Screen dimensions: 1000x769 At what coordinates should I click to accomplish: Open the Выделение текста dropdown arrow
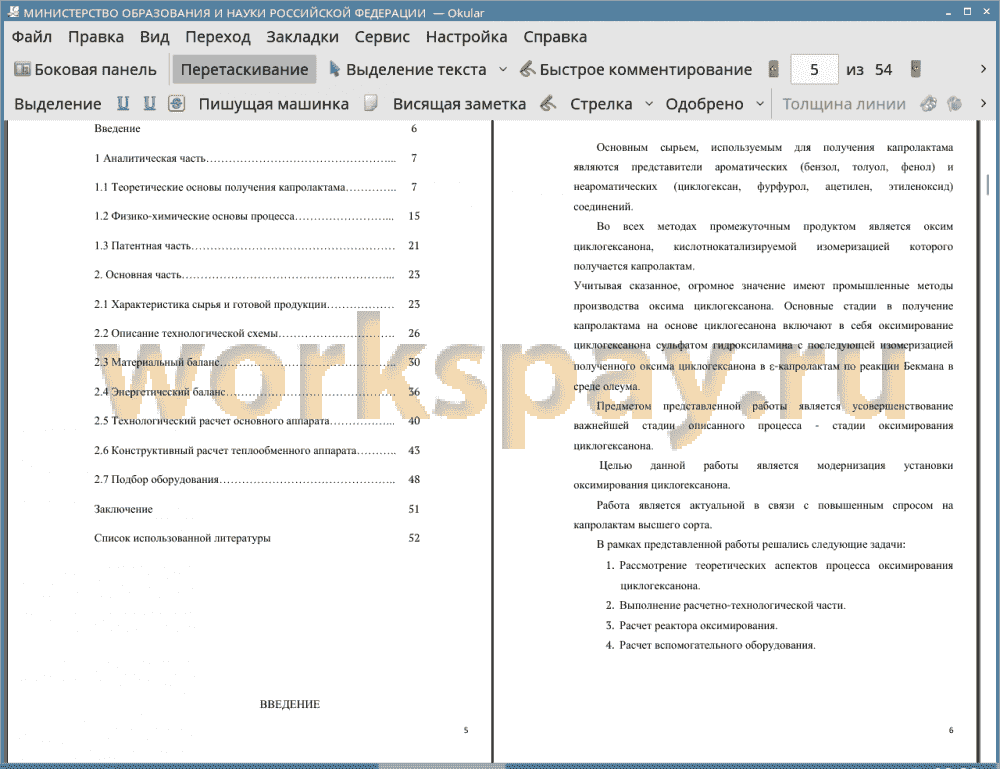(x=503, y=70)
